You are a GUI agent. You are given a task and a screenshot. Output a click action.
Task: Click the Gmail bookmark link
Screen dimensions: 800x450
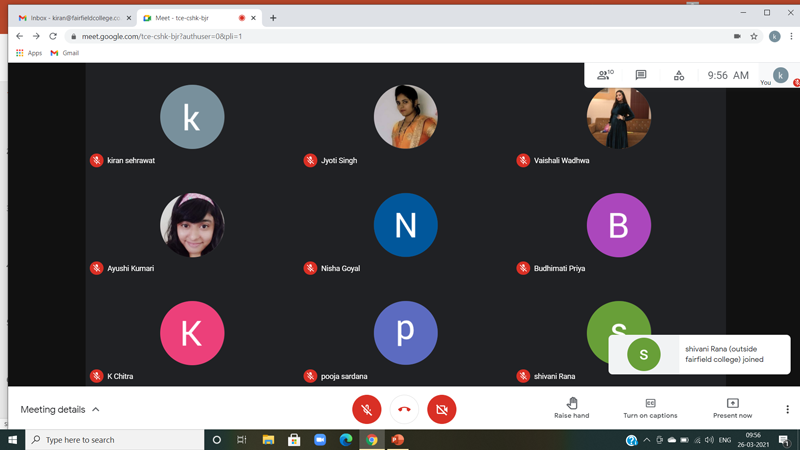pyautogui.click(x=65, y=53)
